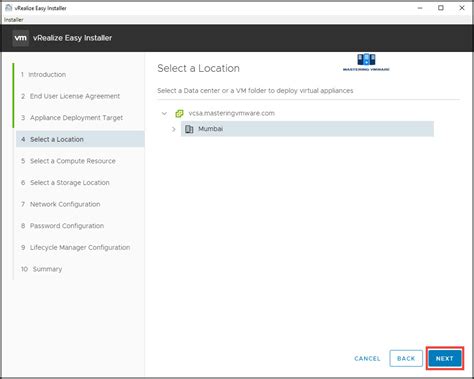
Task: Select vcsa.masteringvmware.com in the tree
Action: [x=232, y=113]
